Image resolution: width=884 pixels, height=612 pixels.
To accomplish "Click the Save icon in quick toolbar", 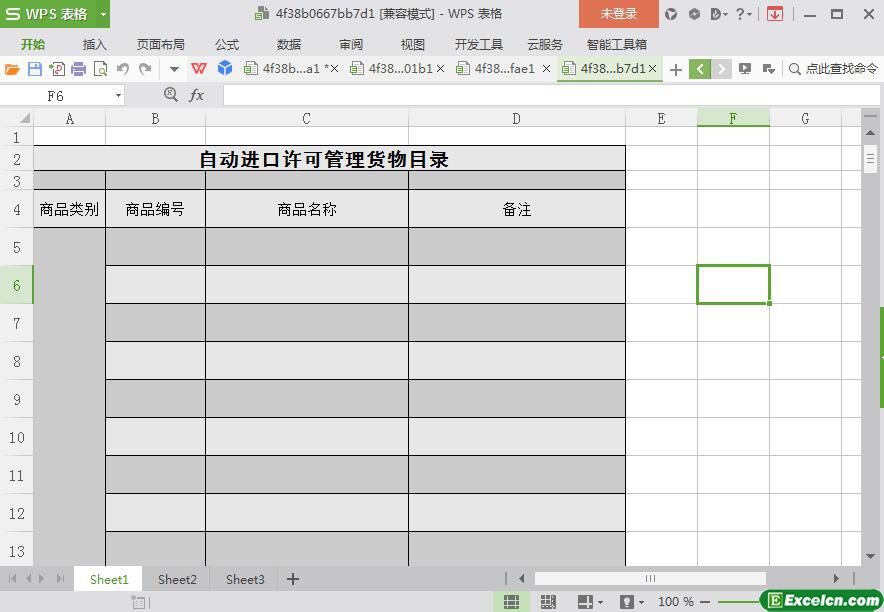I will [34, 69].
